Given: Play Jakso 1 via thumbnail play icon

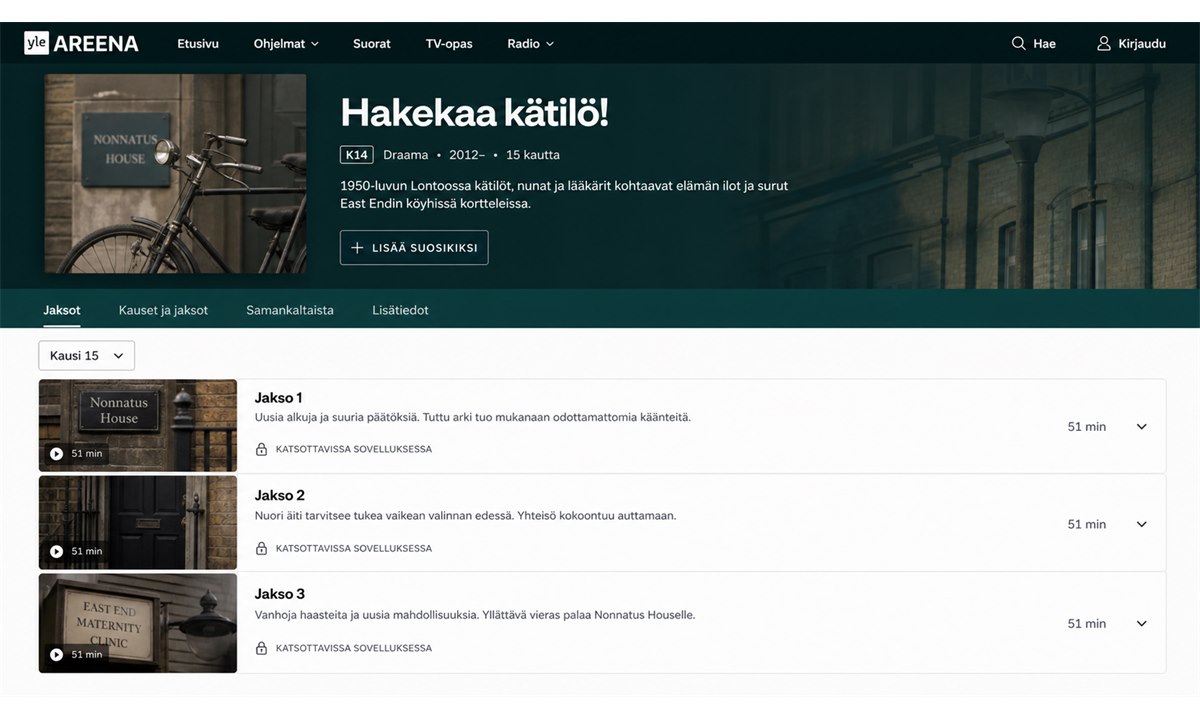Looking at the screenshot, I should point(56,454).
